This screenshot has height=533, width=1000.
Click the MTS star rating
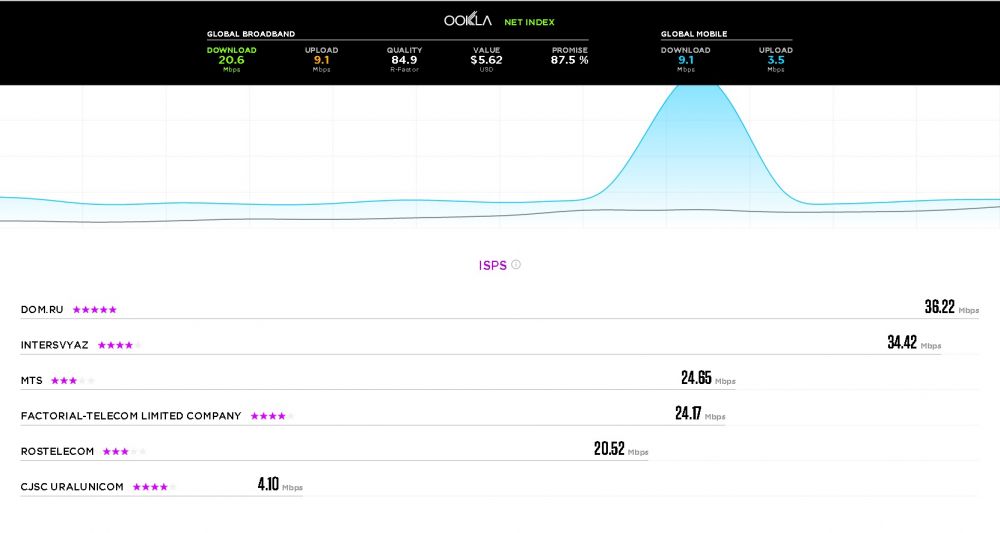pos(72,381)
